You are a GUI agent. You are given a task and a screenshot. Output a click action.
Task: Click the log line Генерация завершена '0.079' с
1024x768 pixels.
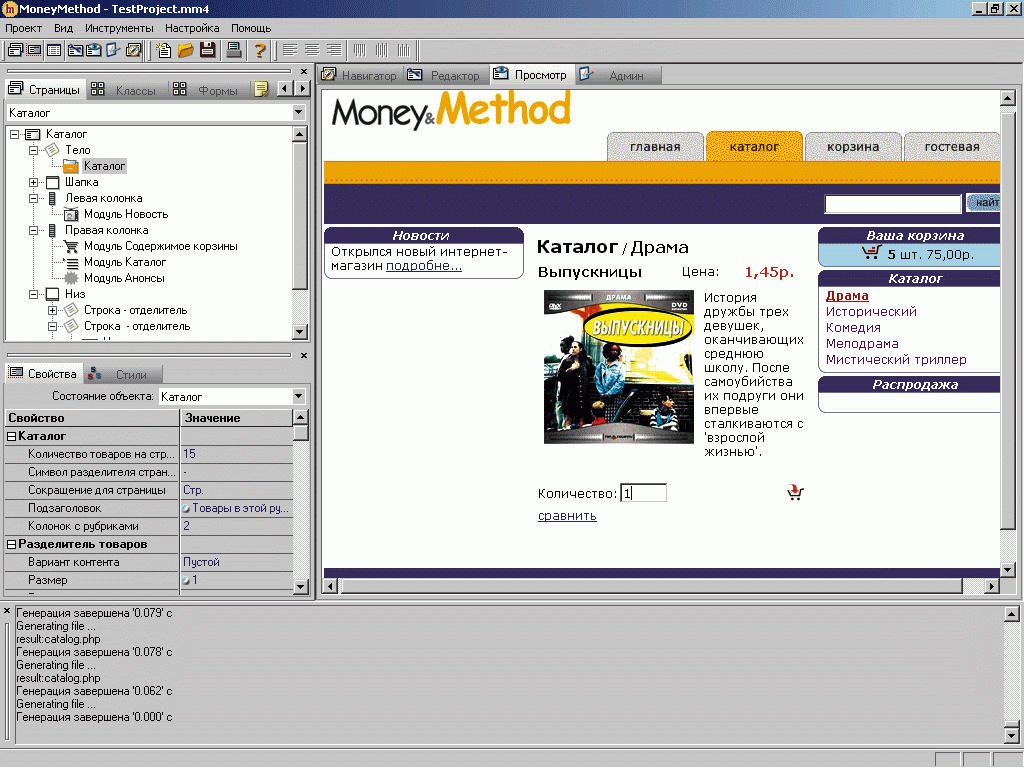94,613
